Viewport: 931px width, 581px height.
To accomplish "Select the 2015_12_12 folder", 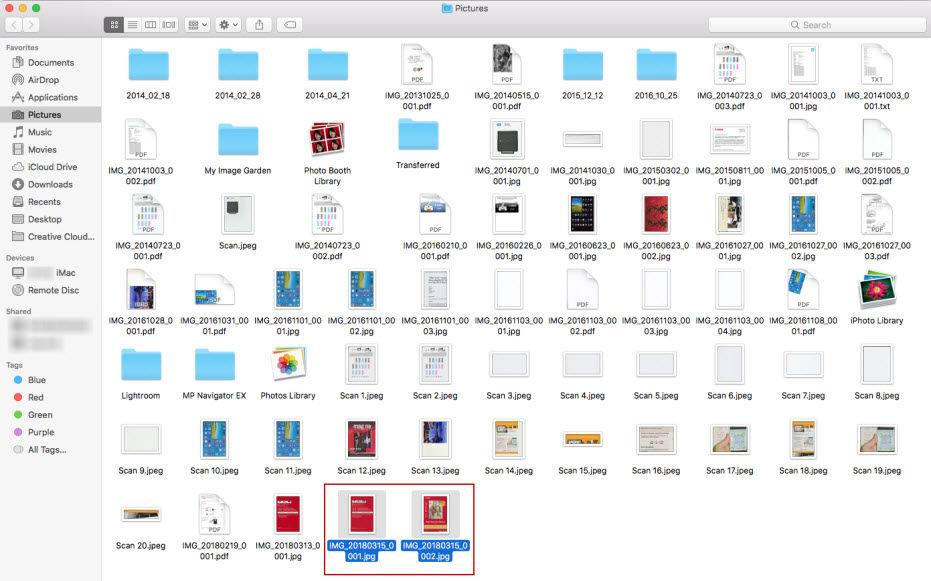I will (x=582, y=65).
